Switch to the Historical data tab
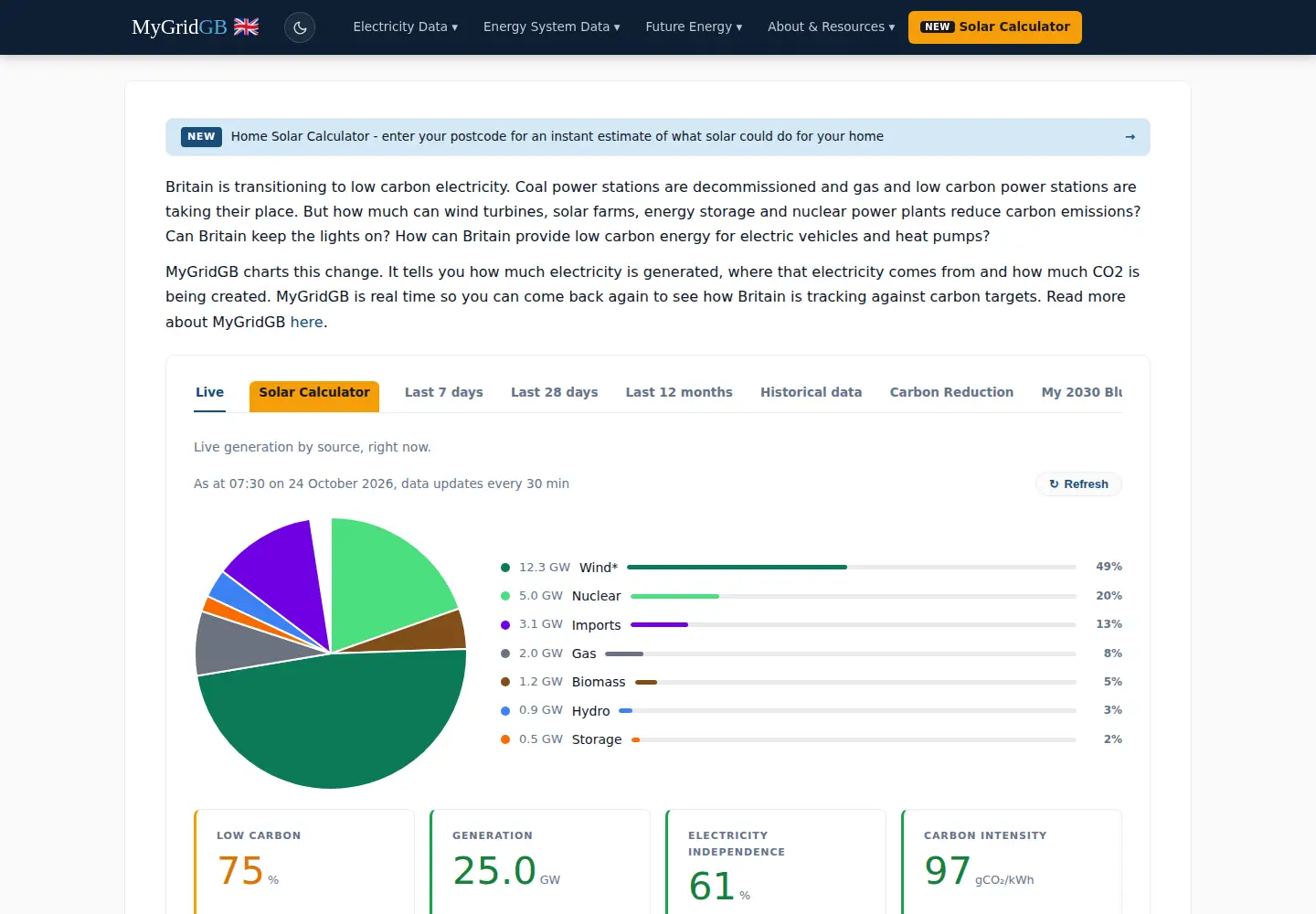Image resolution: width=1316 pixels, height=914 pixels. coord(811,393)
